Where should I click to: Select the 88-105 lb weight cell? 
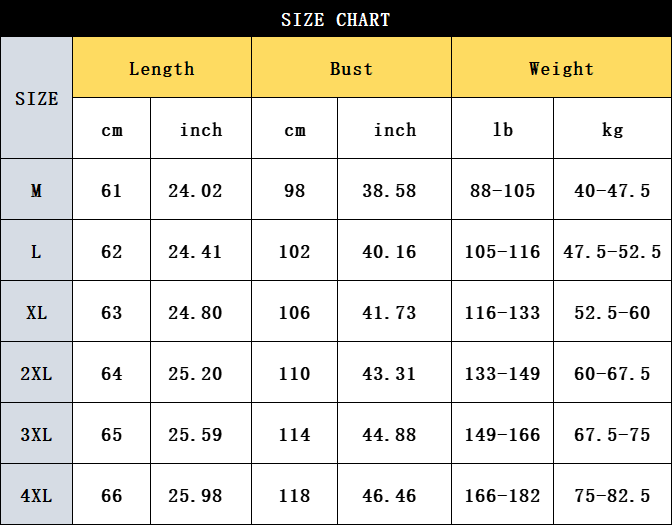point(502,190)
